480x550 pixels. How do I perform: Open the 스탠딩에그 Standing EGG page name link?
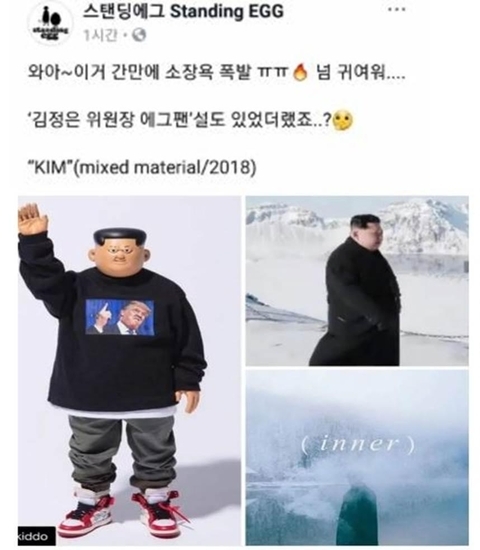pyautogui.click(x=183, y=11)
